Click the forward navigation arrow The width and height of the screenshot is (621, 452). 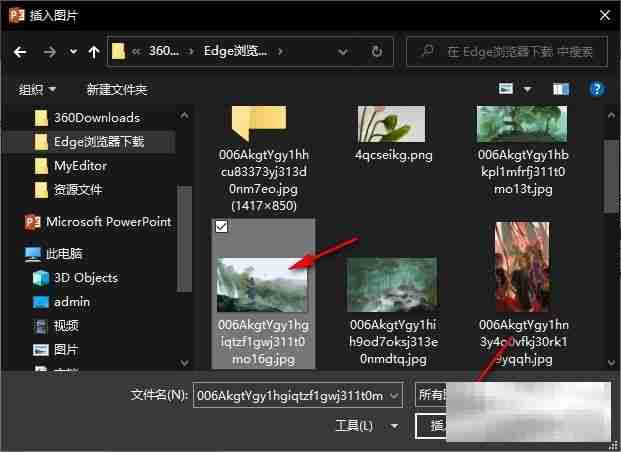[x=48, y=51]
